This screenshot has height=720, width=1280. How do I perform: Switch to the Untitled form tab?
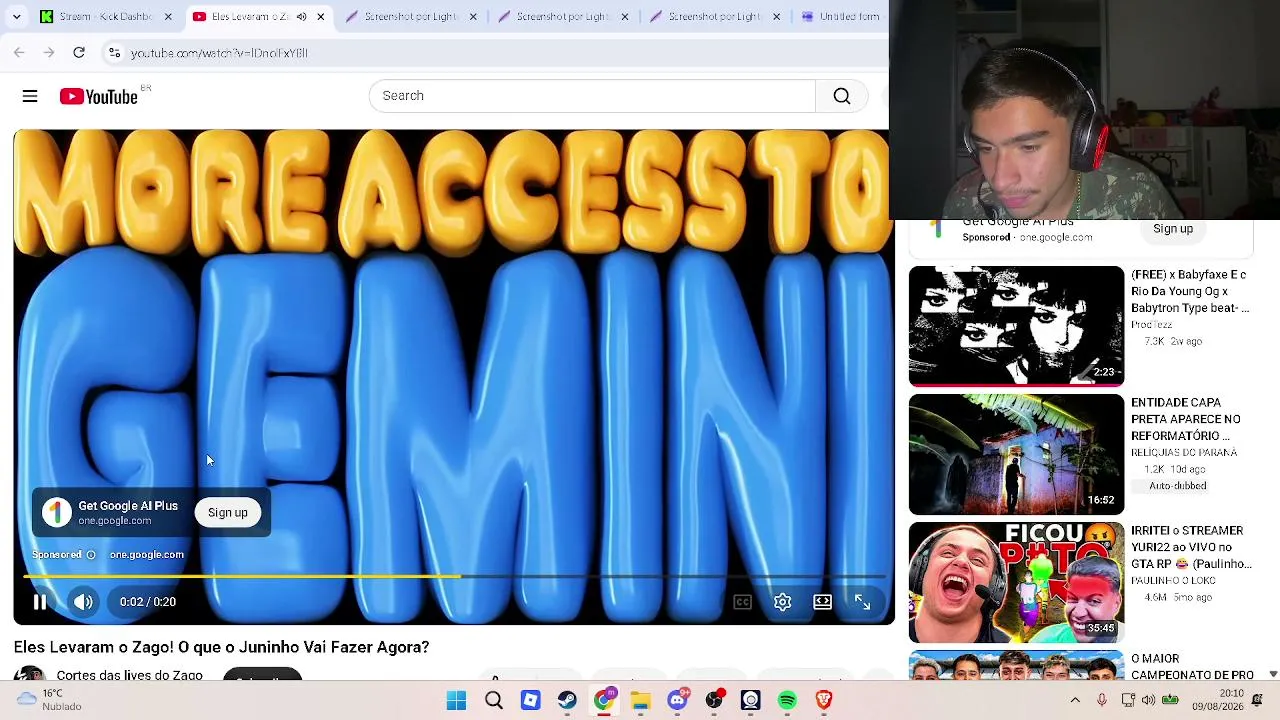[842, 17]
